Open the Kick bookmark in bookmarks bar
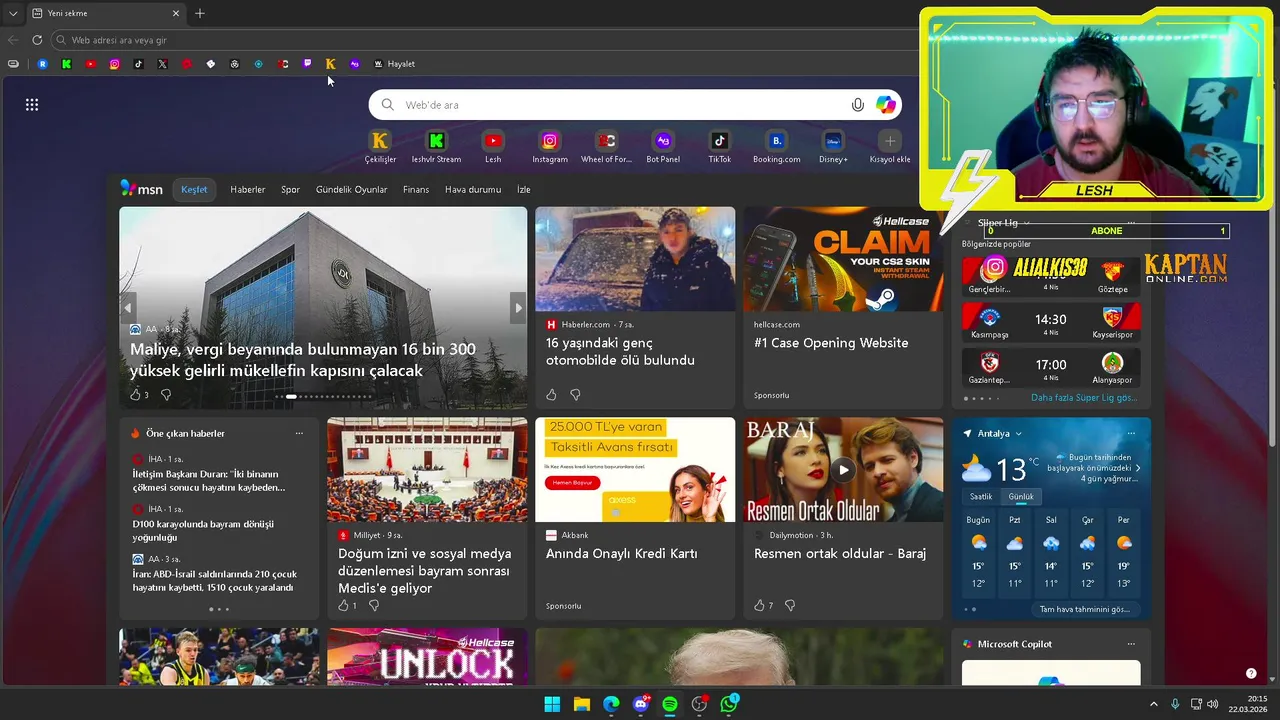The height and width of the screenshot is (720, 1280). point(66,64)
